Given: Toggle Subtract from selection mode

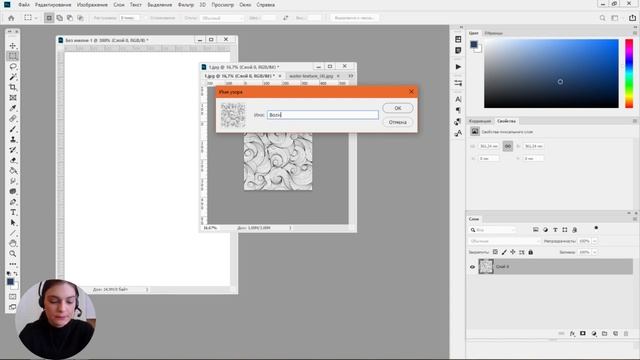Looking at the screenshot, I should coord(70,18).
